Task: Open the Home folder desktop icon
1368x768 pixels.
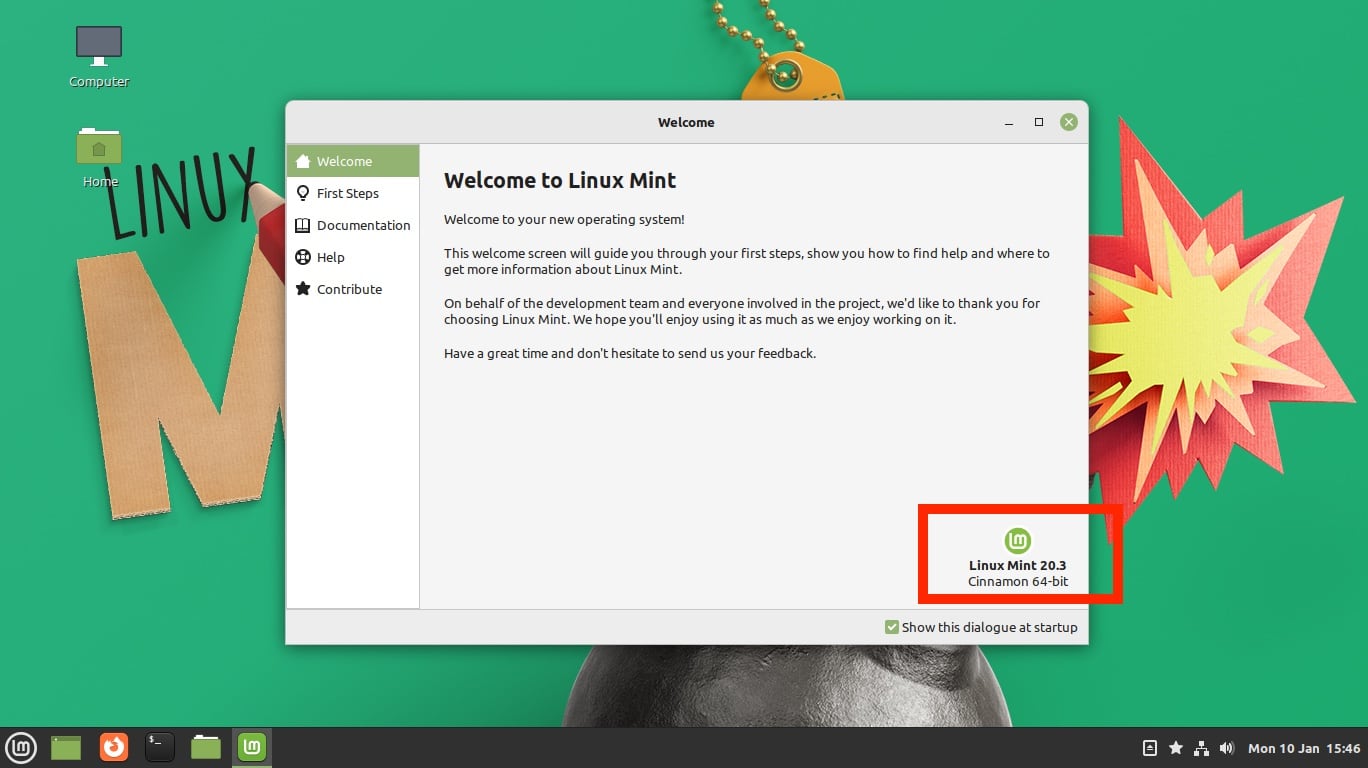Action: 99,157
